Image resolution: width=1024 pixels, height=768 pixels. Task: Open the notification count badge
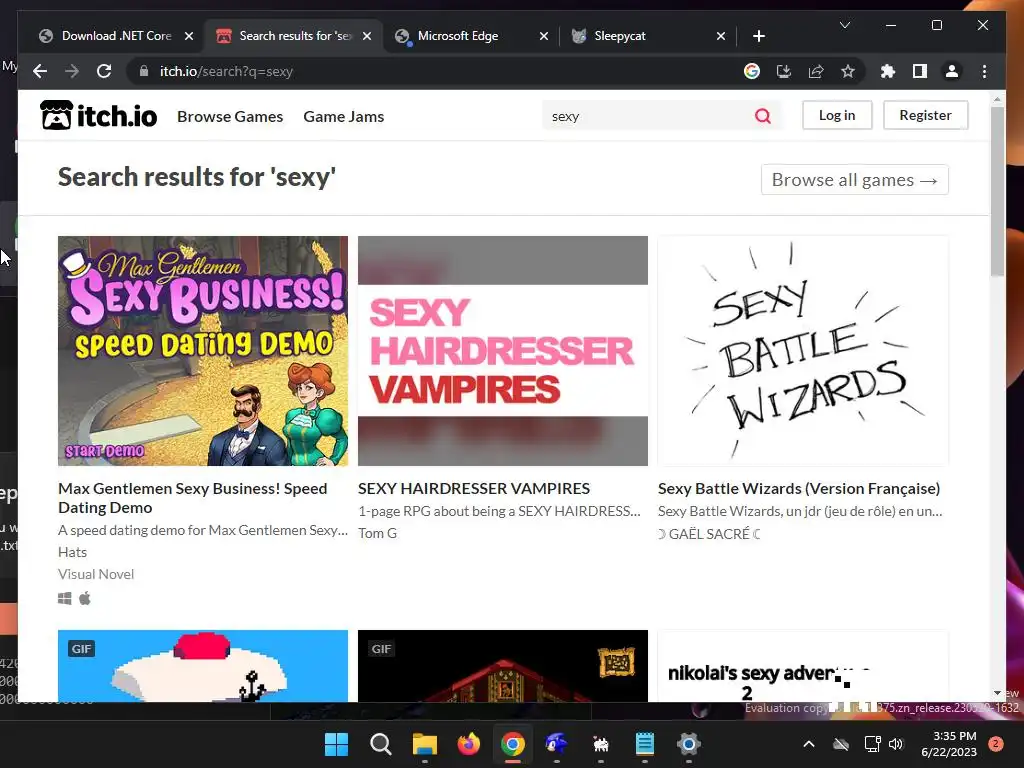point(996,744)
